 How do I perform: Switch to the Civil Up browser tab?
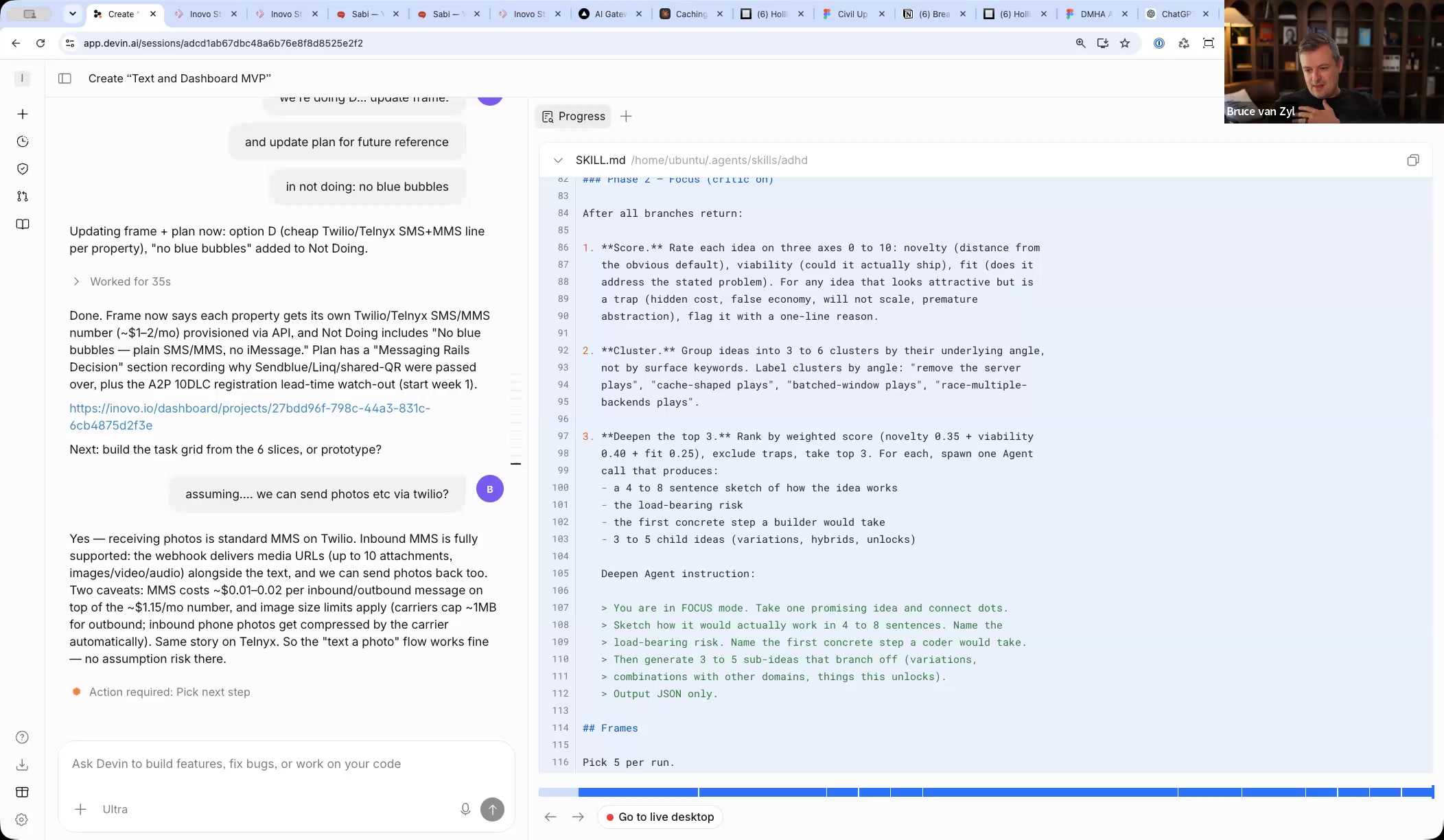click(852, 14)
